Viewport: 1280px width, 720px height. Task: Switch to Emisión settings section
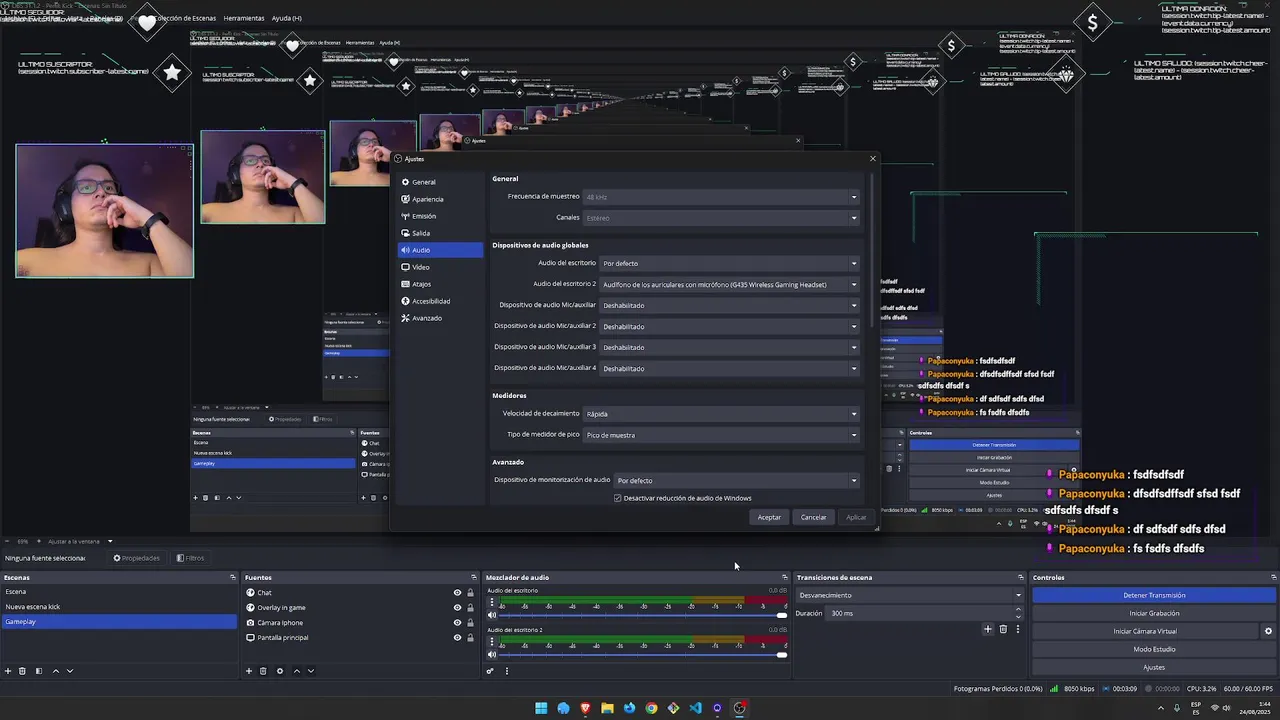click(x=440, y=216)
